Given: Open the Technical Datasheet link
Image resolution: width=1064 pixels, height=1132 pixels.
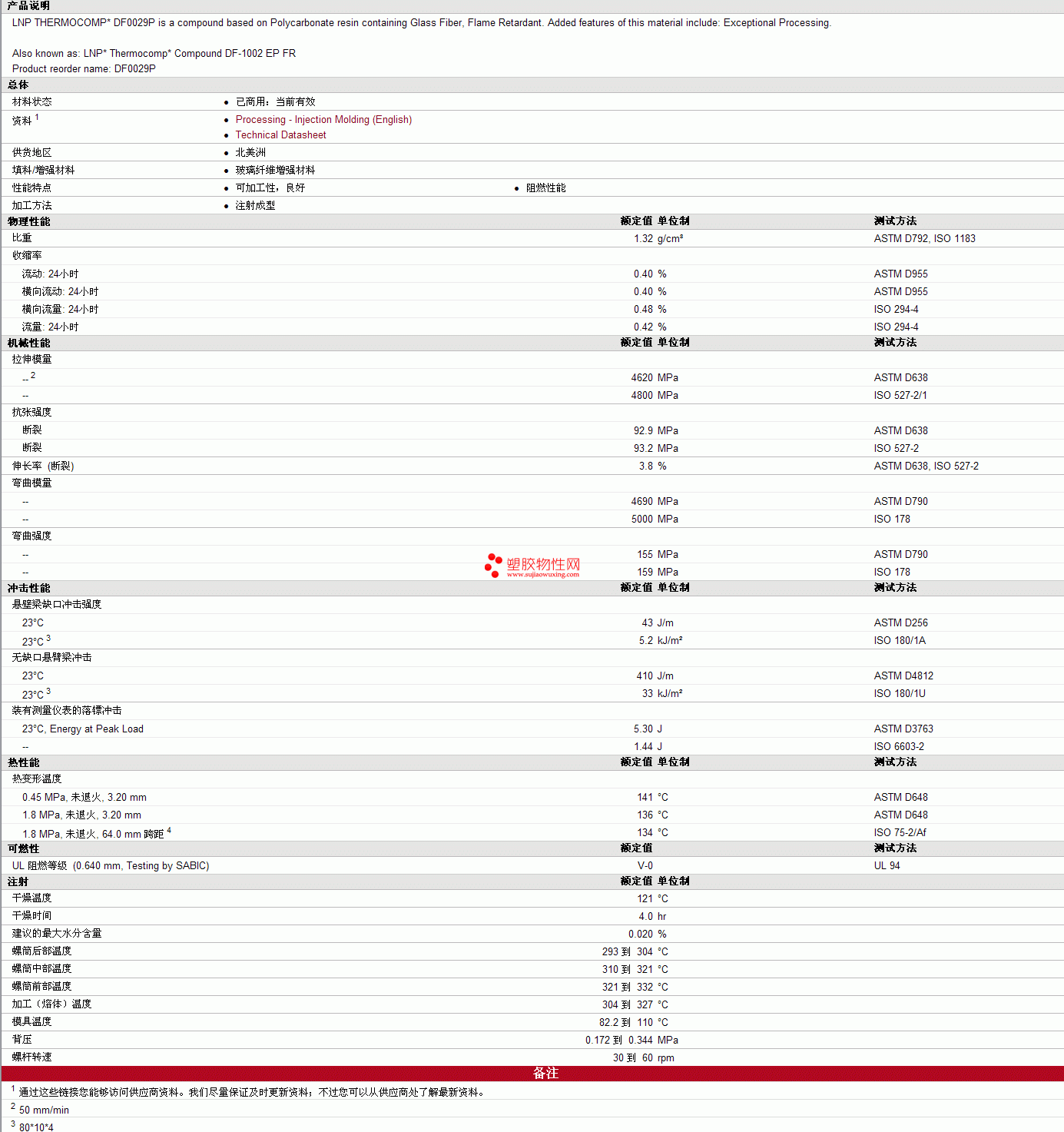Looking at the screenshot, I should coord(280,135).
